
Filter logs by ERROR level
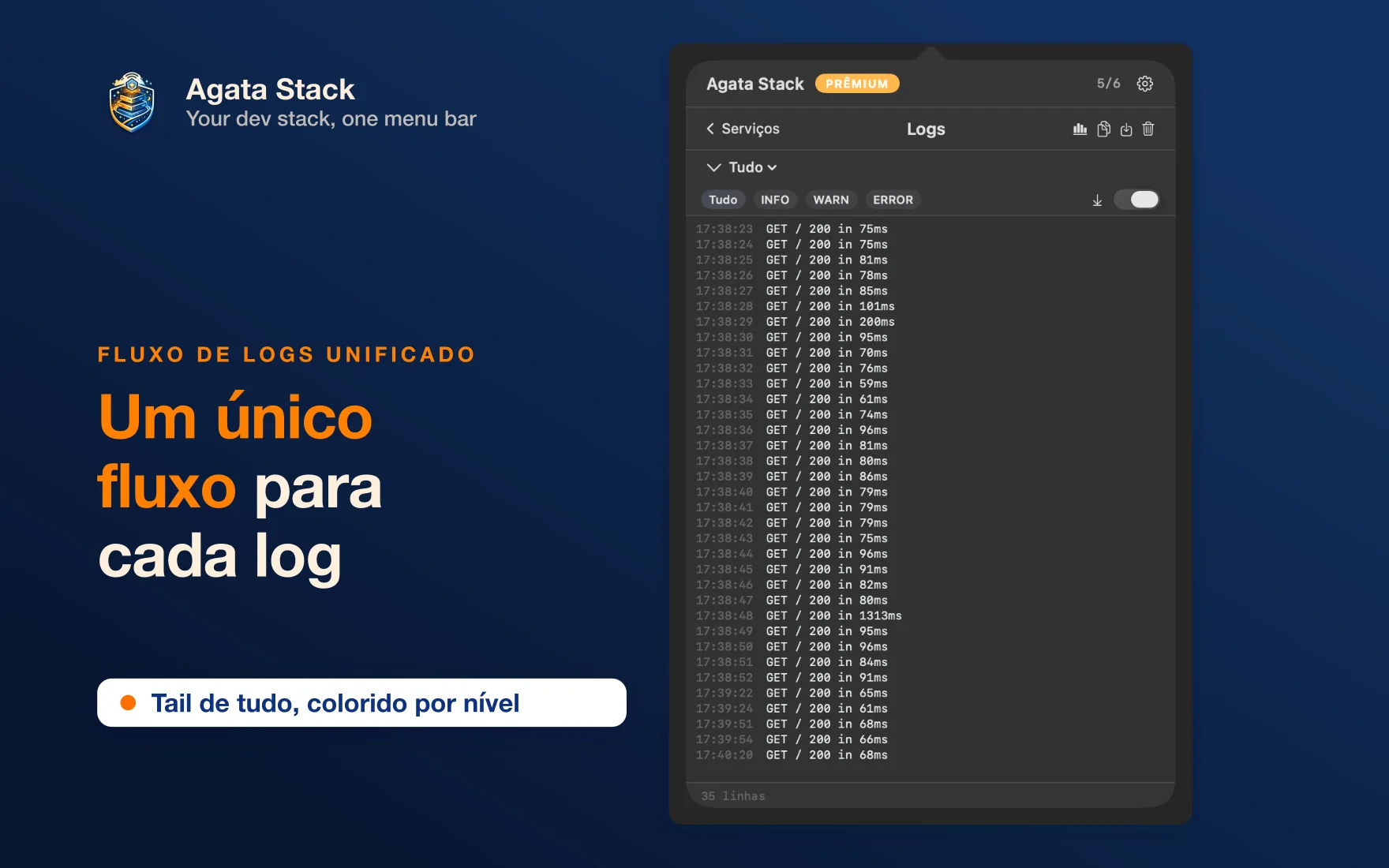click(893, 200)
